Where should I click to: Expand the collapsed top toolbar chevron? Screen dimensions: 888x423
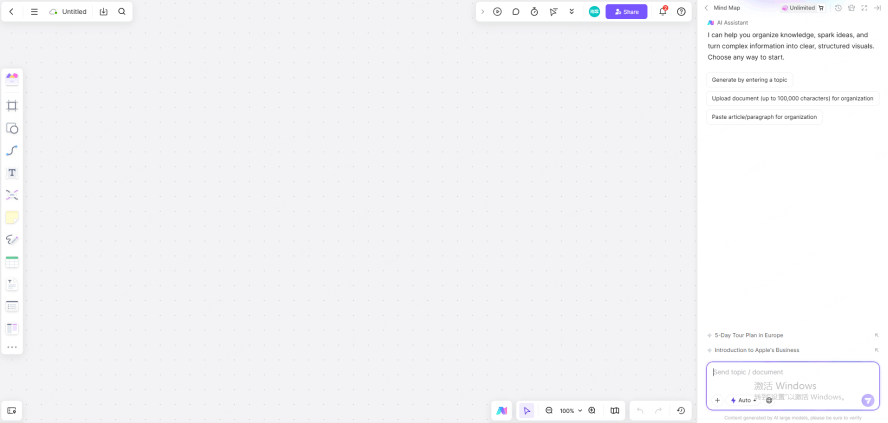(483, 11)
